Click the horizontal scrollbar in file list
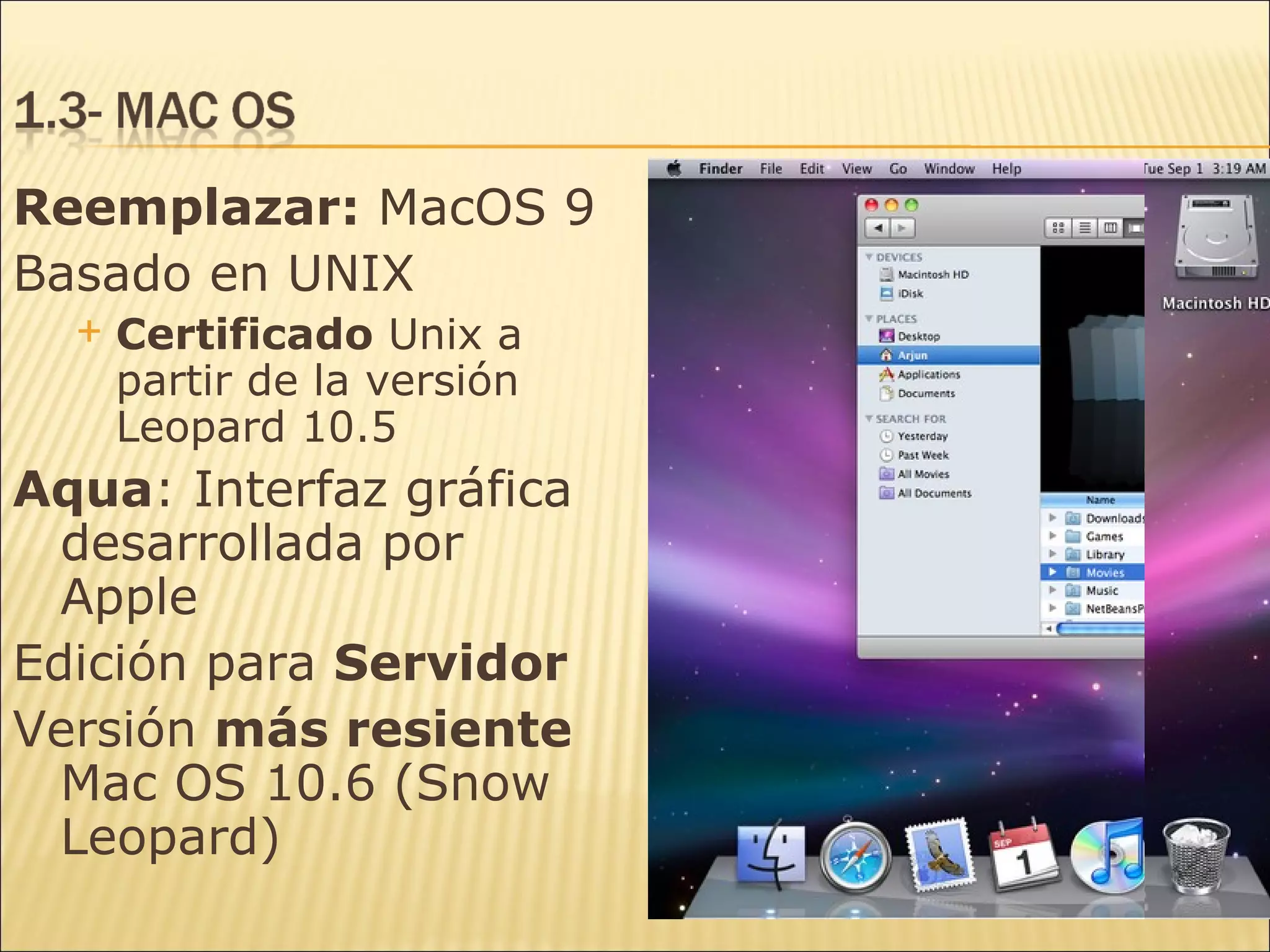The image size is (1270, 952). pos(1099,629)
